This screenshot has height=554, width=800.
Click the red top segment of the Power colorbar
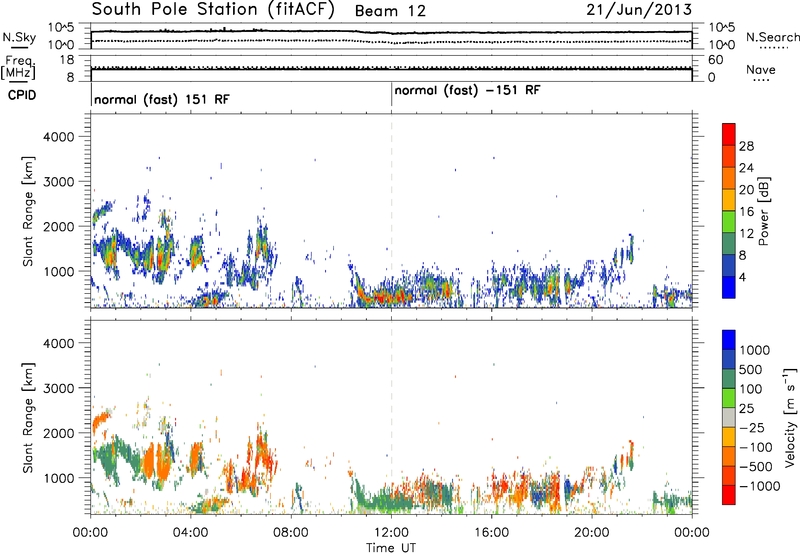coord(729,134)
